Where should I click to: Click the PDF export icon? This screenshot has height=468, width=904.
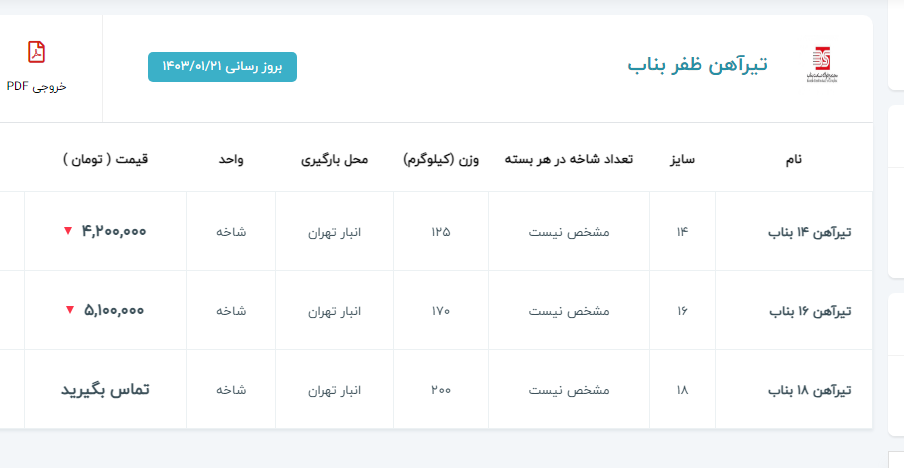pos(37,52)
